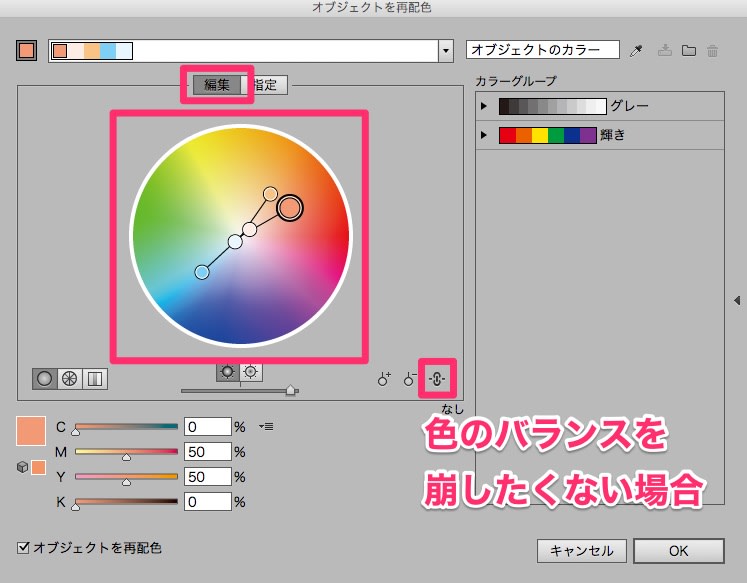
Task: Click the large orange current color swatch
Action: (x=31, y=431)
